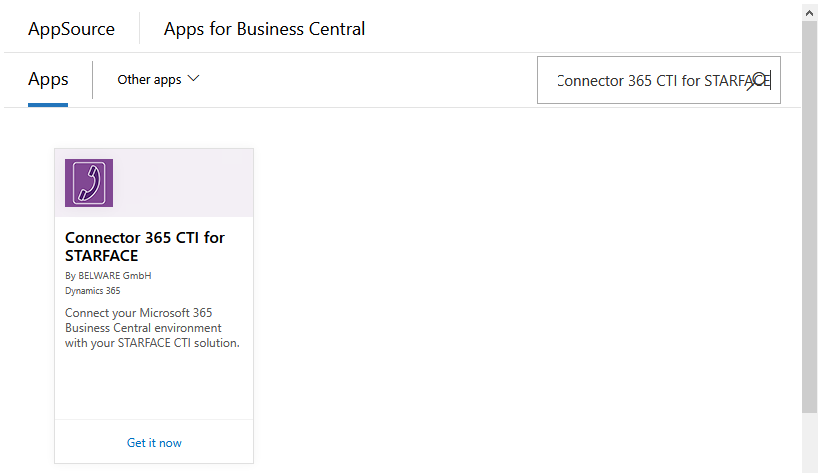Click the scrollbar up arrow
Image resolution: width=820 pixels, height=473 pixels.
pyautogui.click(x=810, y=13)
